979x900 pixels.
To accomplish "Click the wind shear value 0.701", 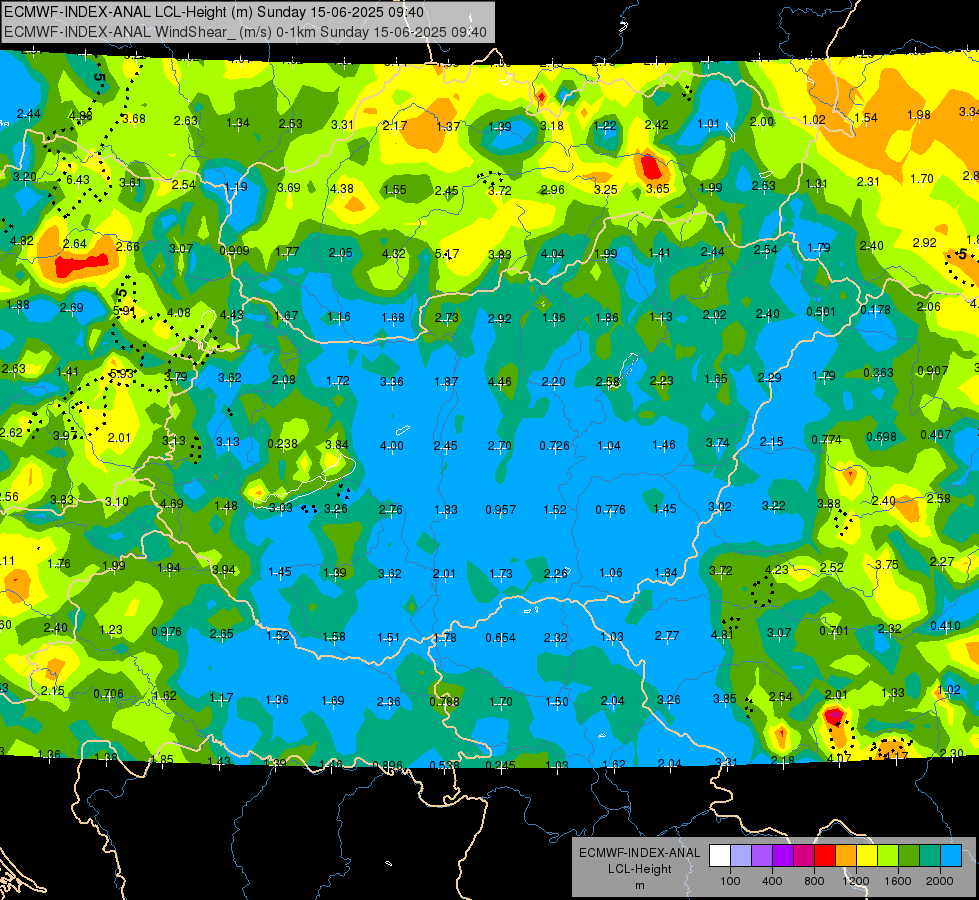I will [834, 631].
